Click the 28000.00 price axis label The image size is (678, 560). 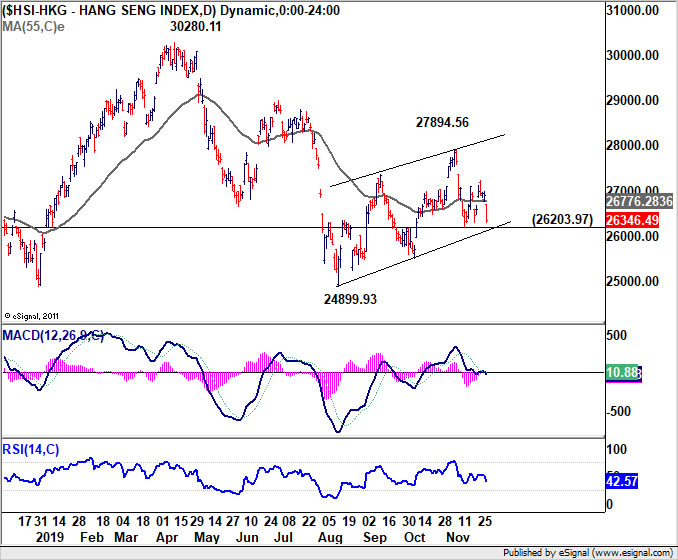633,145
